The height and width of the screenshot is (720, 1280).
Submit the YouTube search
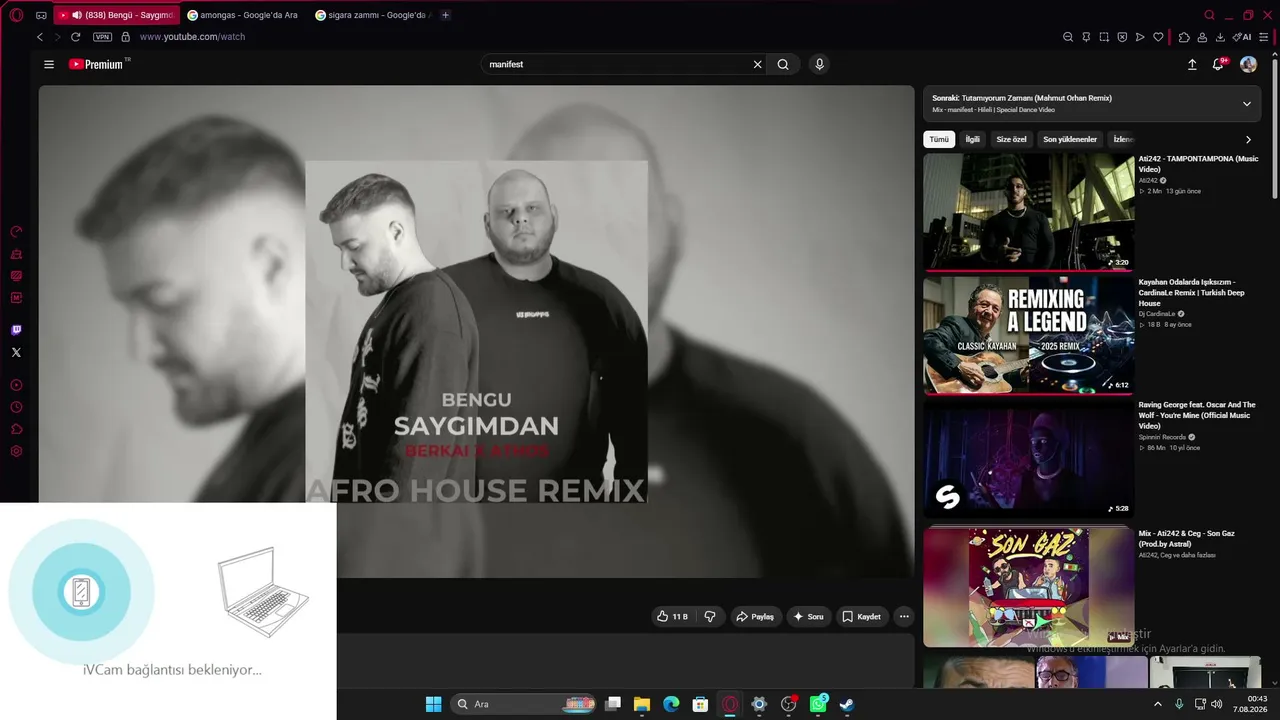pyautogui.click(x=783, y=64)
